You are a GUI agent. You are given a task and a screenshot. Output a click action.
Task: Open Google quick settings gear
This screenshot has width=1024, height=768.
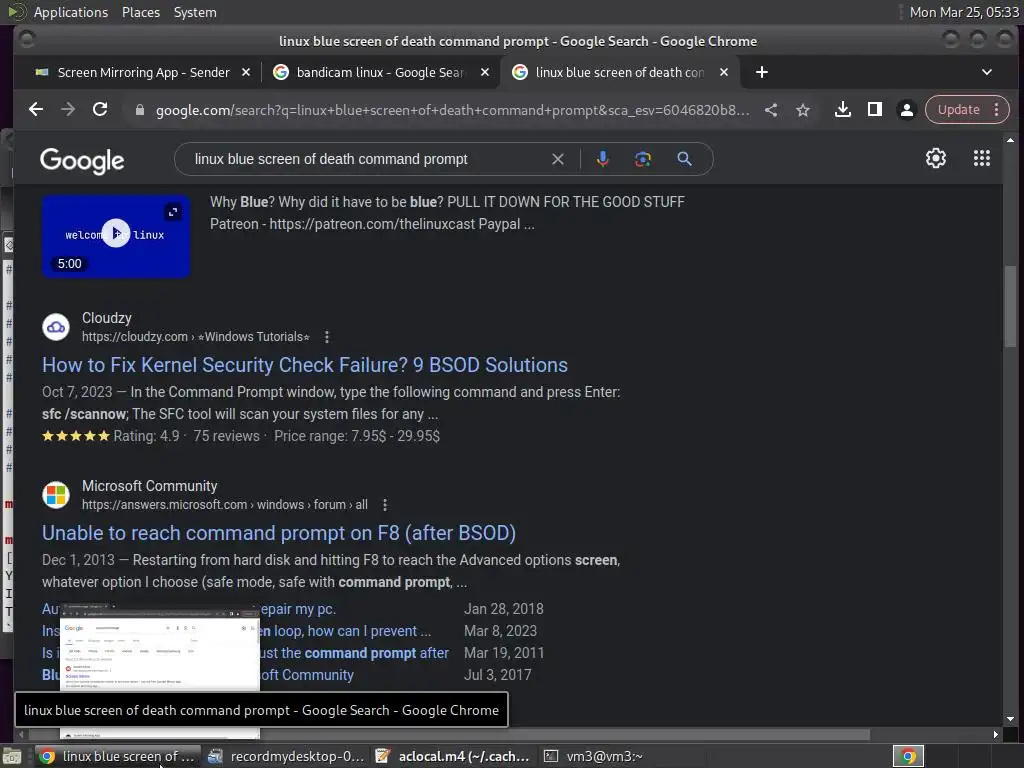point(936,158)
